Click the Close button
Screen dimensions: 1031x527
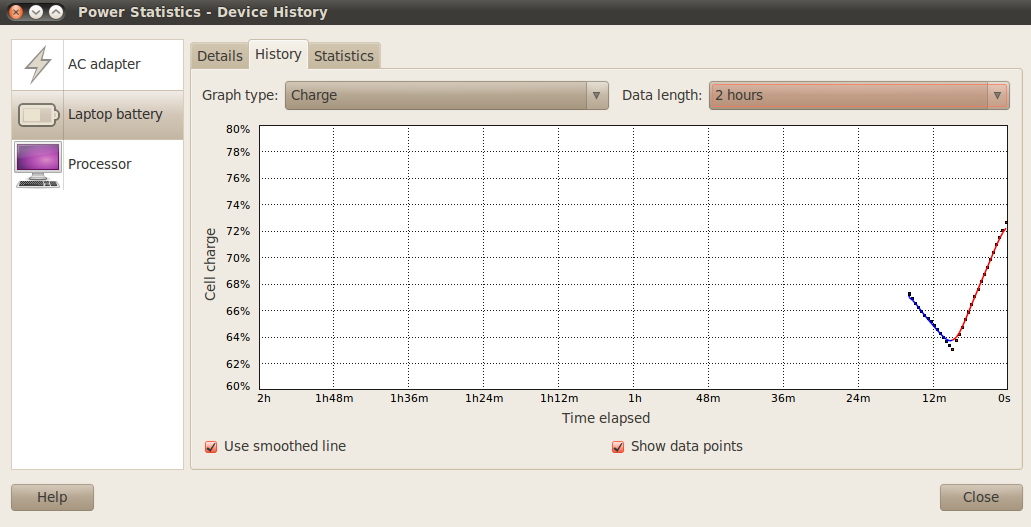tap(980, 497)
